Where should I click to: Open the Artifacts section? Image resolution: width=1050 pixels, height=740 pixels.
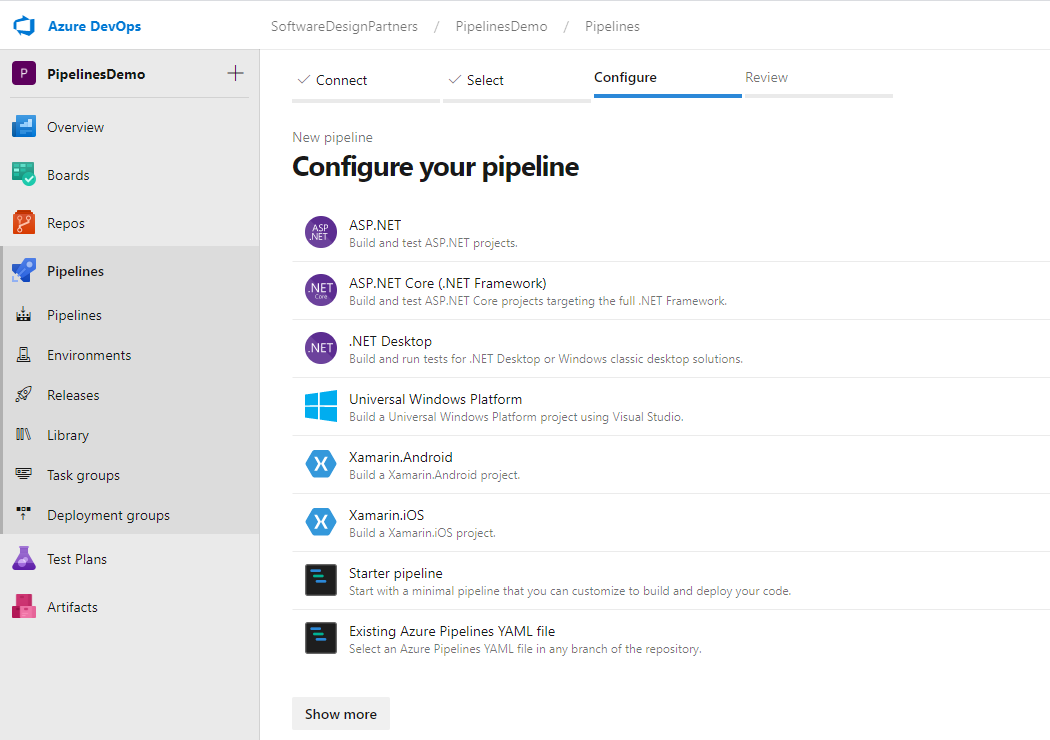75,606
